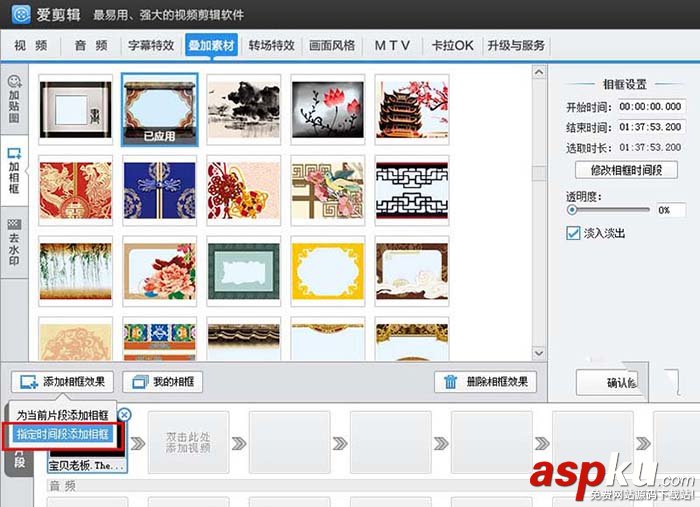Click the 修改相框时间段 button
This screenshot has height=507, width=700.
pos(626,170)
